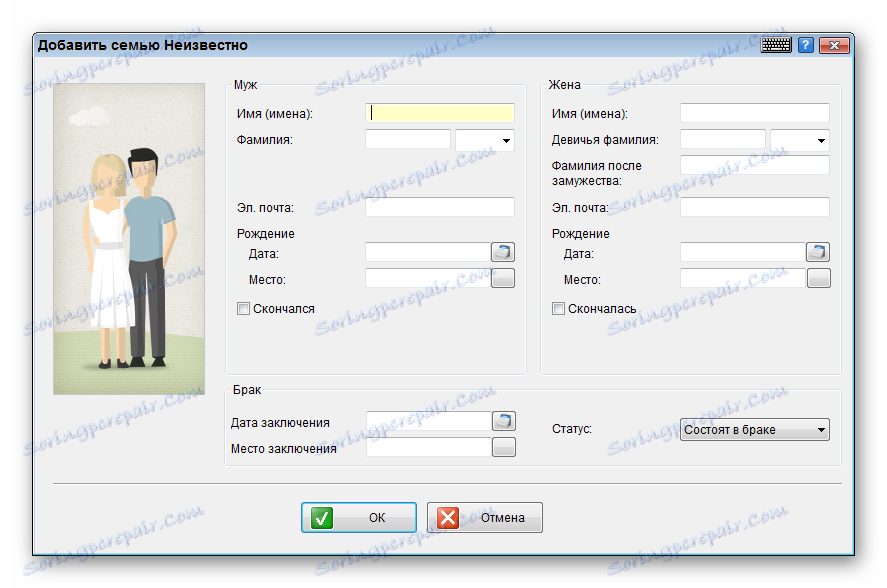Click husband's birth Дата field

[428, 252]
